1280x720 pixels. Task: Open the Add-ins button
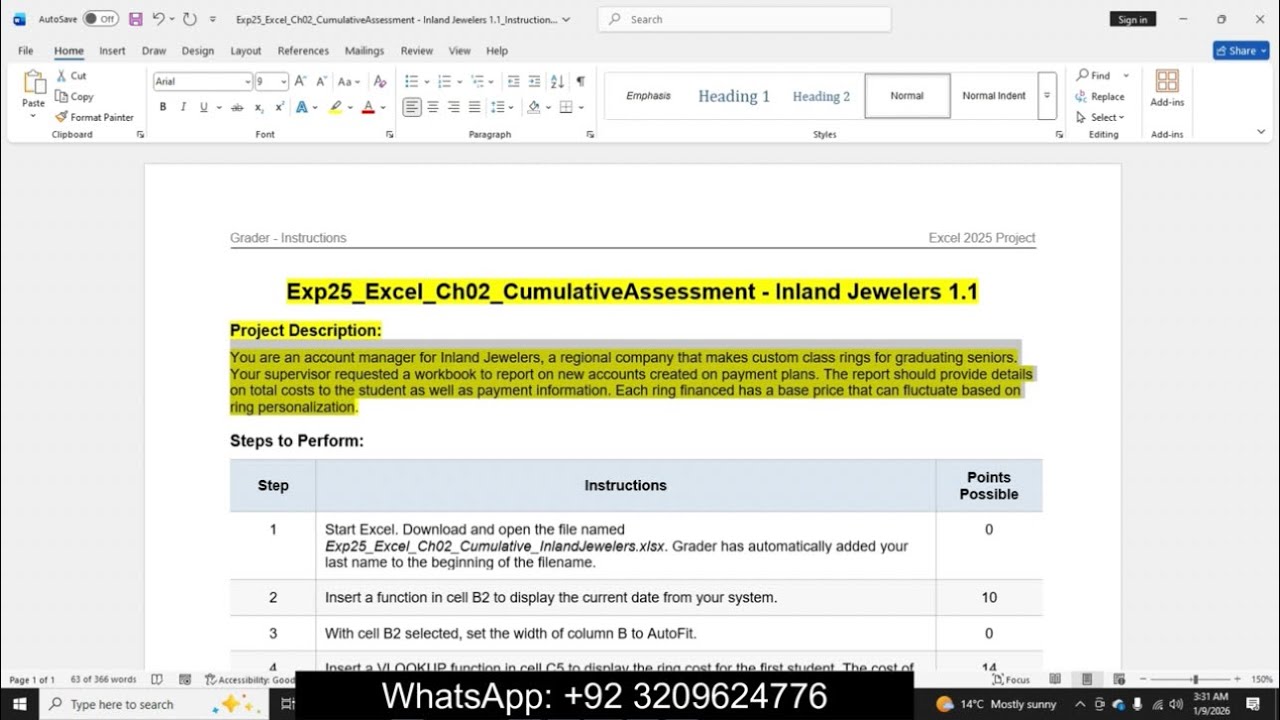(x=1167, y=88)
